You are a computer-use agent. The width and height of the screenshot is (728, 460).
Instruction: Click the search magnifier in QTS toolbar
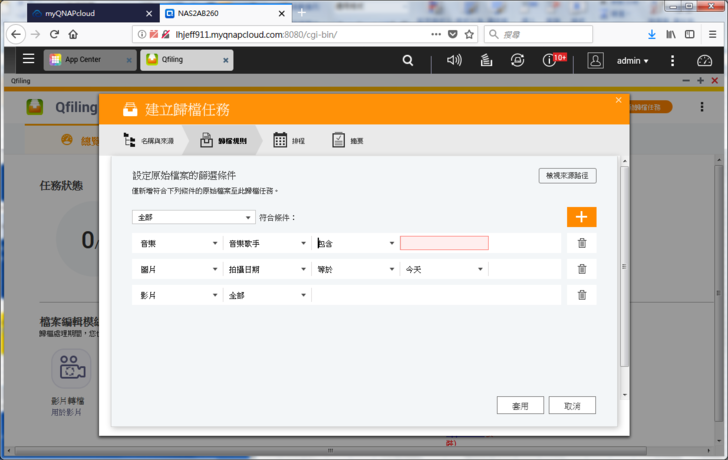pyautogui.click(x=407, y=60)
